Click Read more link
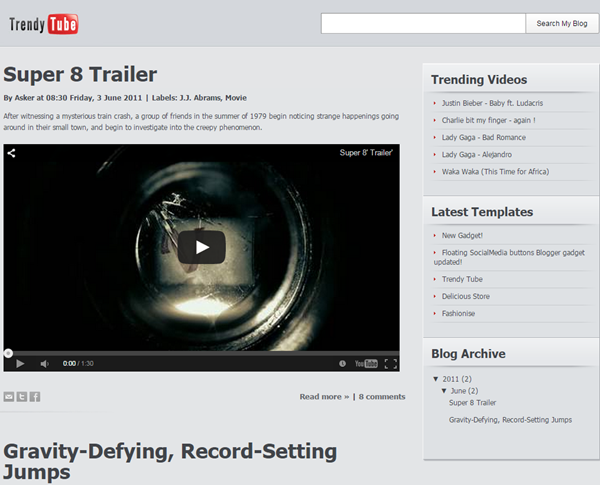 pyautogui.click(x=324, y=397)
